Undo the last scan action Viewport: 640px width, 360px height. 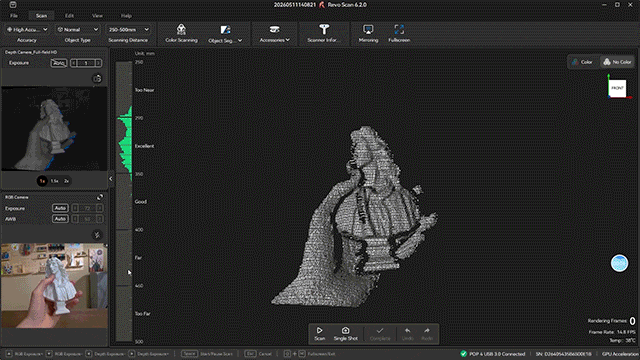tap(407, 333)
